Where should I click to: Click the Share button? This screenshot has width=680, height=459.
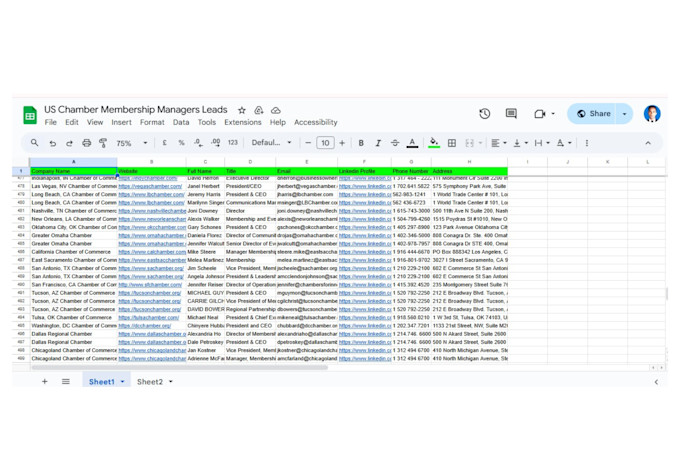[x=593, y=114]
